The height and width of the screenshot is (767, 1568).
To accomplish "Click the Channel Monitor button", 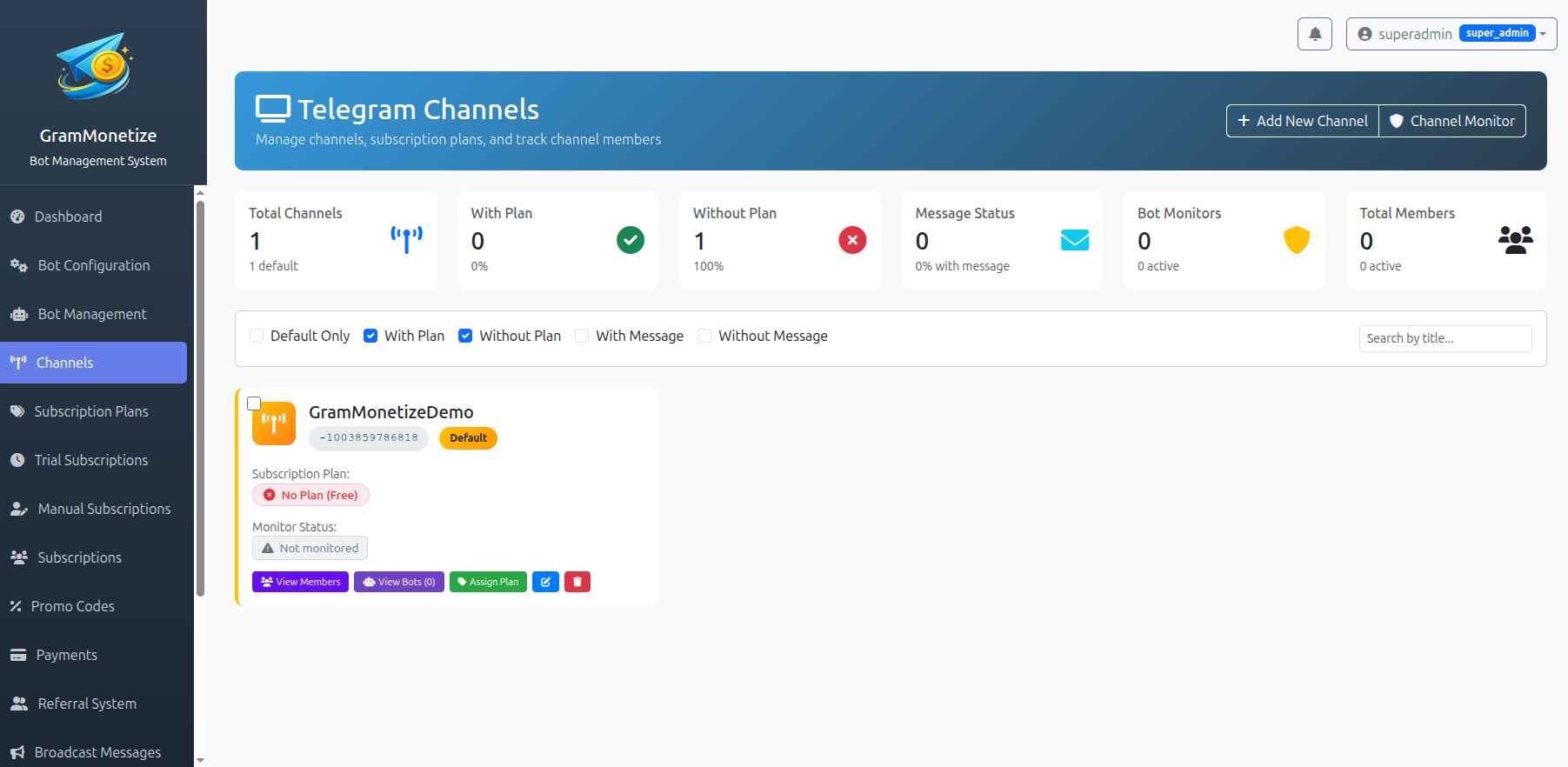I will point(1452,121).
